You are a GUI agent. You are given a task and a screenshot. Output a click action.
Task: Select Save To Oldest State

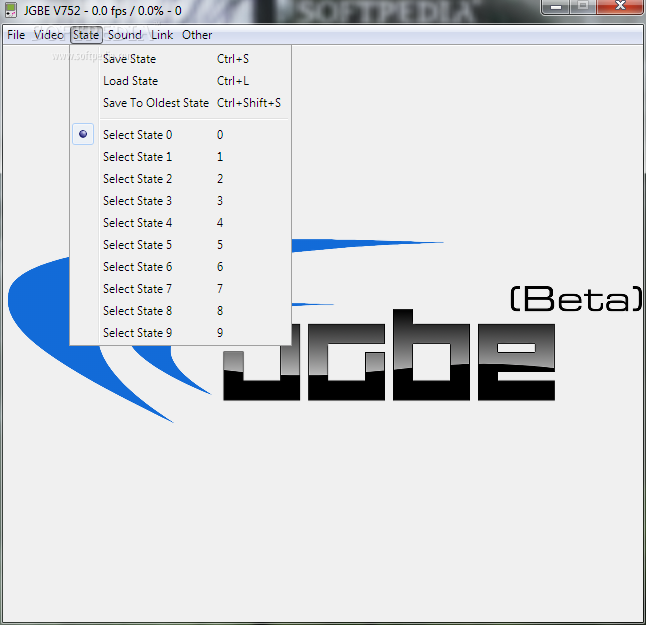click(x=180, y=103)
